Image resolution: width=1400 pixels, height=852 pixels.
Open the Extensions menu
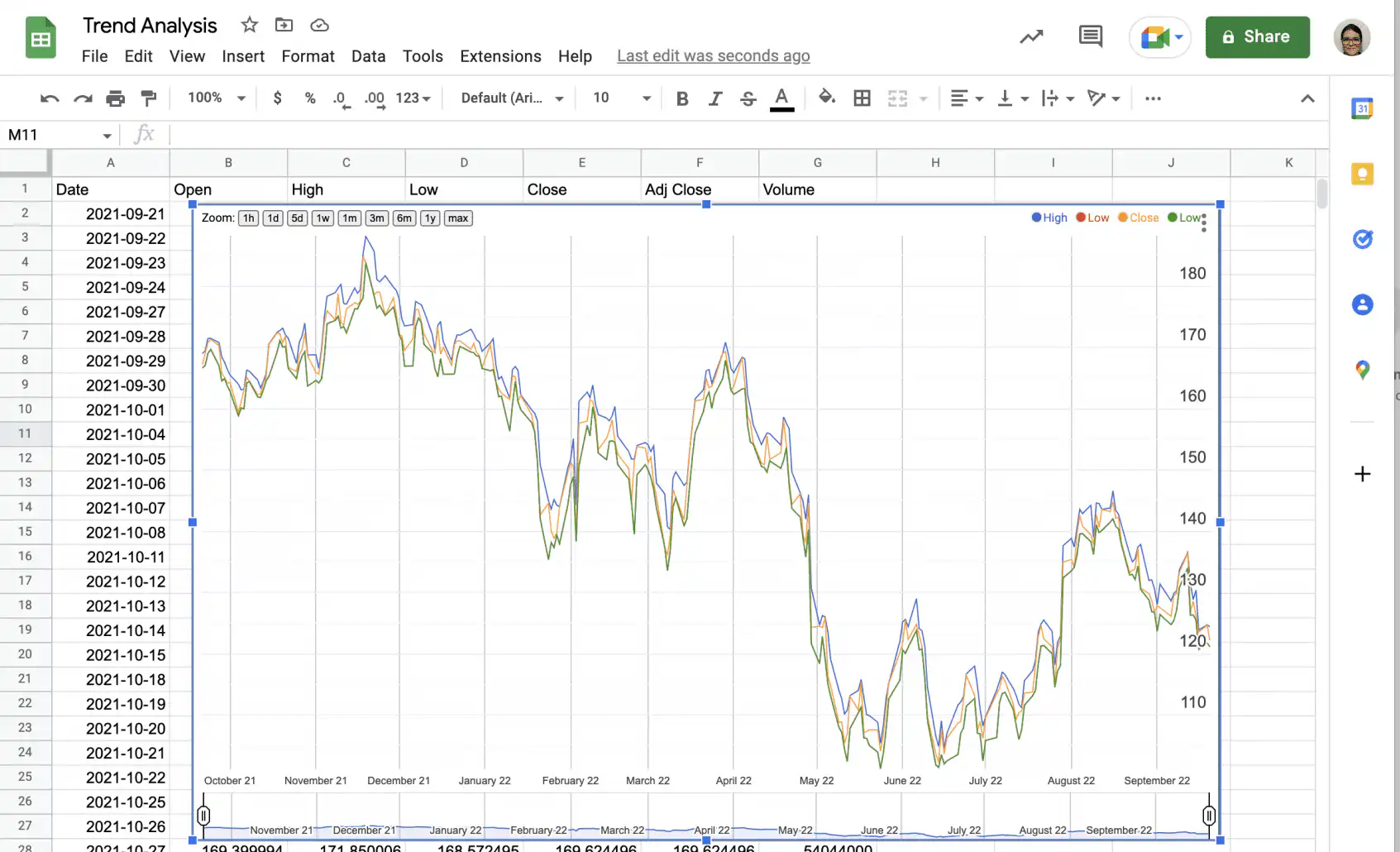tap(500, 56)
